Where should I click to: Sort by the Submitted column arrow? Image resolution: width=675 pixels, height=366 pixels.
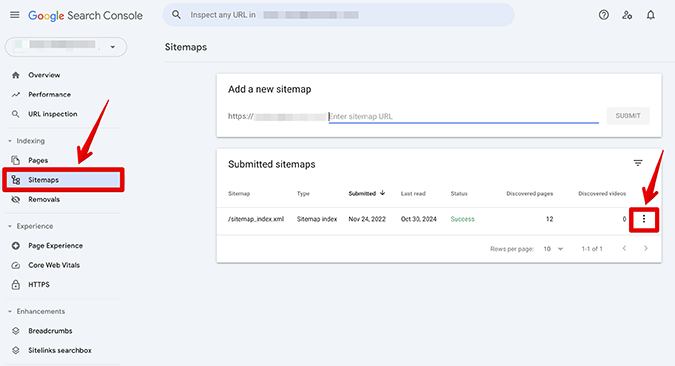[382, 193]
